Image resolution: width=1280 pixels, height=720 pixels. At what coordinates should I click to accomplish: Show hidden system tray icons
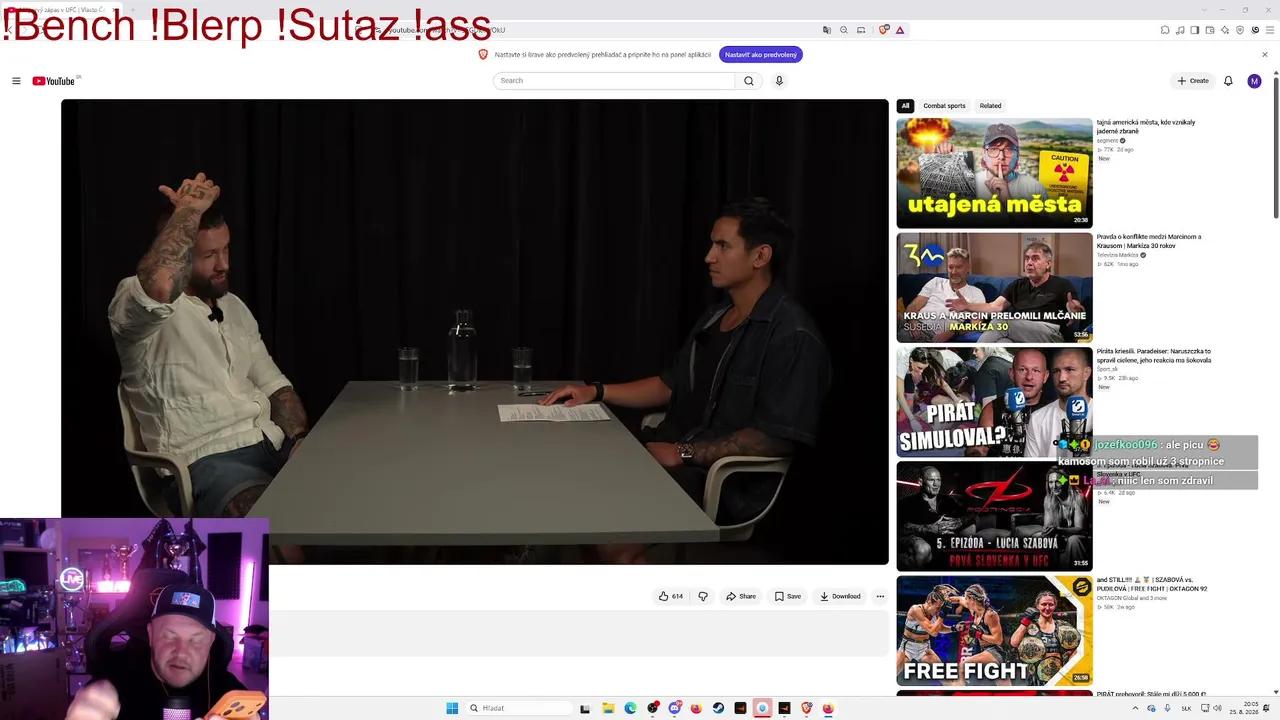tap(1135, 708)
